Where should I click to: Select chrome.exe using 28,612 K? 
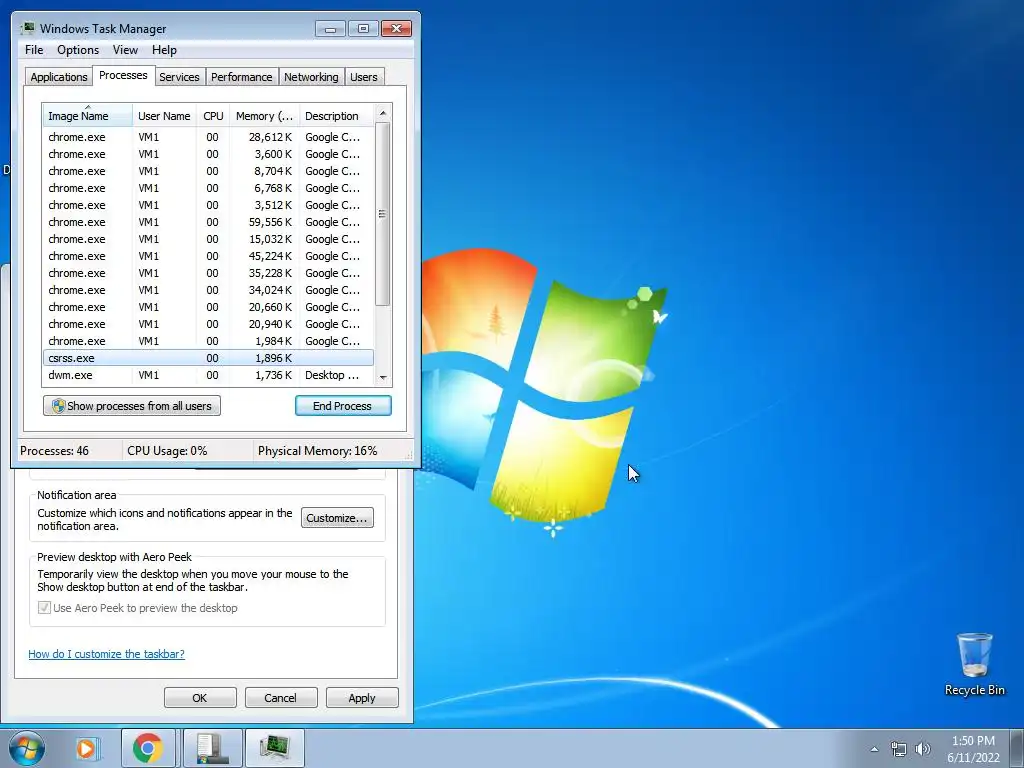[x=208, y=137]
